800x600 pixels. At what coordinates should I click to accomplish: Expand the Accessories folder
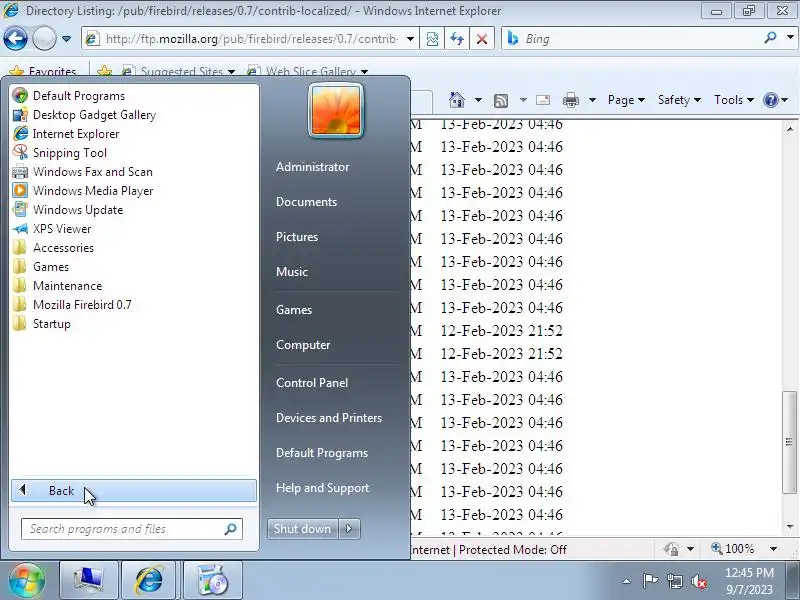coord(63,248)
